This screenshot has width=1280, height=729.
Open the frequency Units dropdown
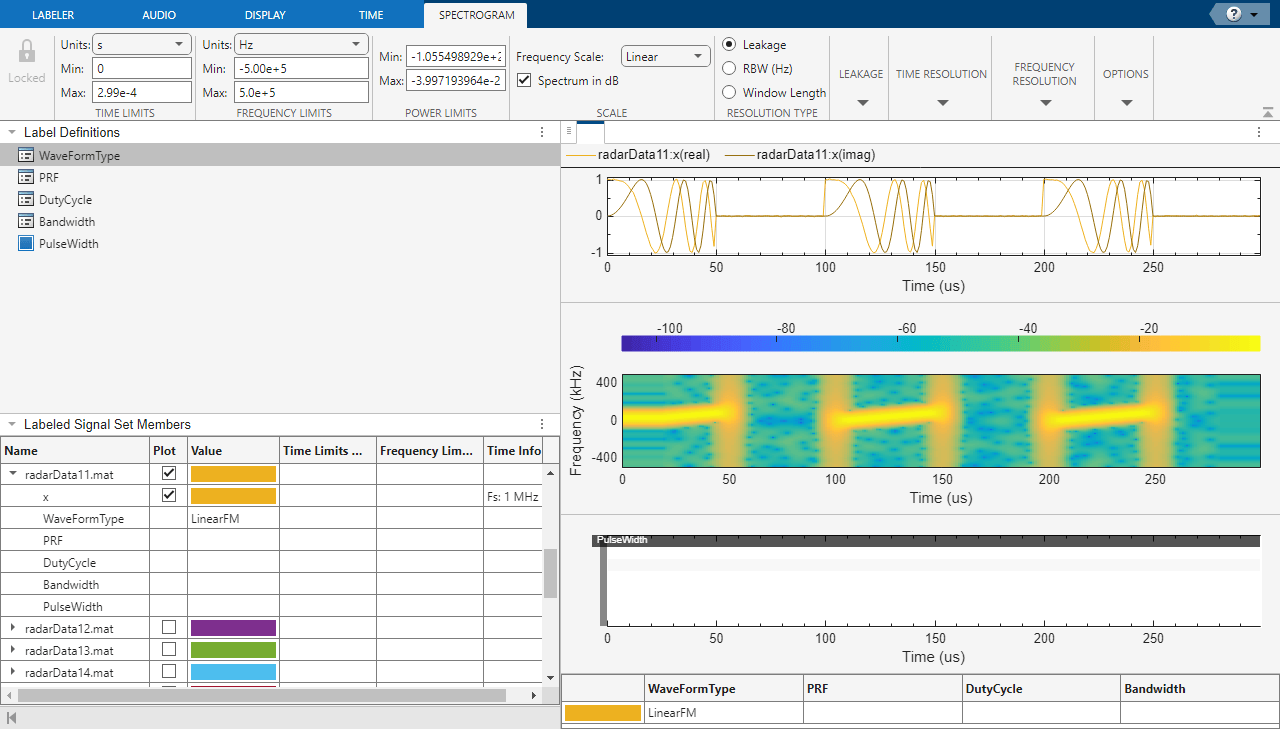click(302, 45)
